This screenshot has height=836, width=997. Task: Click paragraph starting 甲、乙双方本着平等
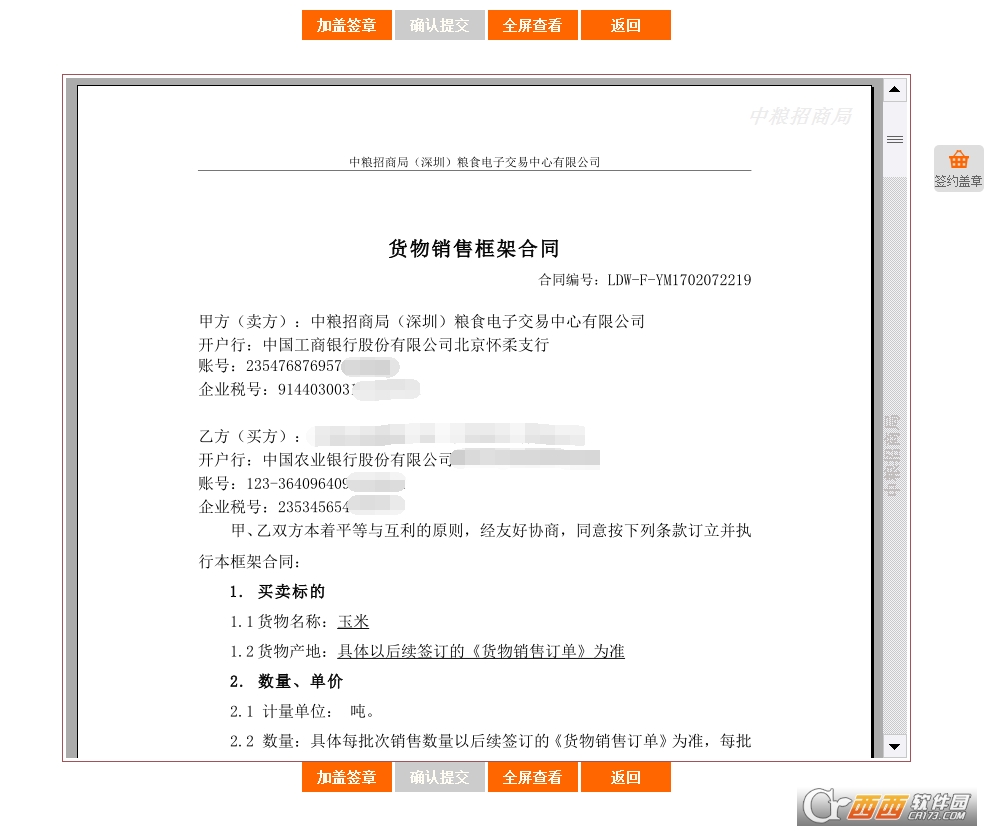(x=491, y=530)
